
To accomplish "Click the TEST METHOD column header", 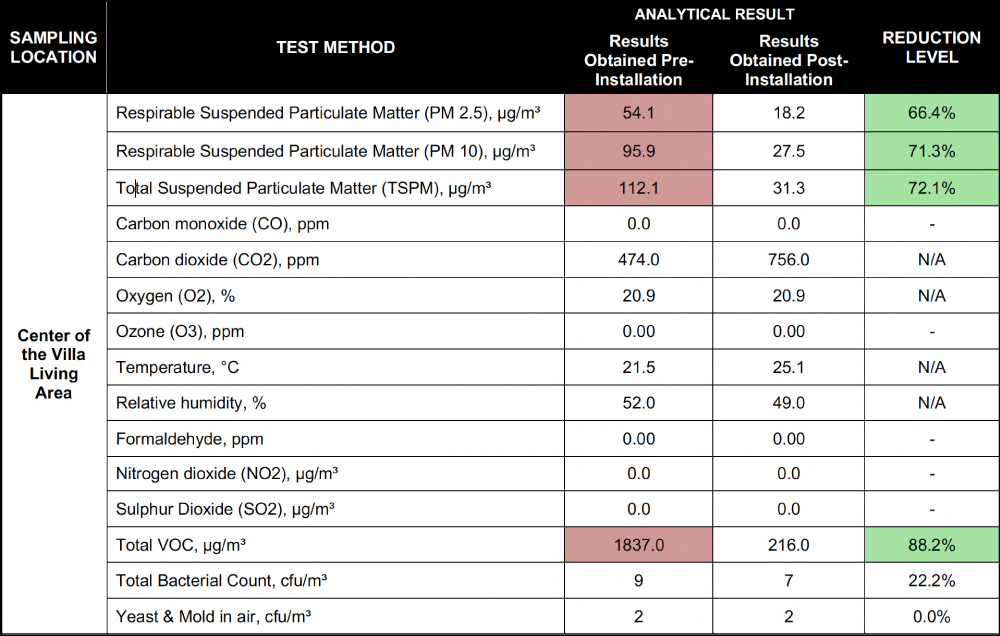I will [335, 47].
